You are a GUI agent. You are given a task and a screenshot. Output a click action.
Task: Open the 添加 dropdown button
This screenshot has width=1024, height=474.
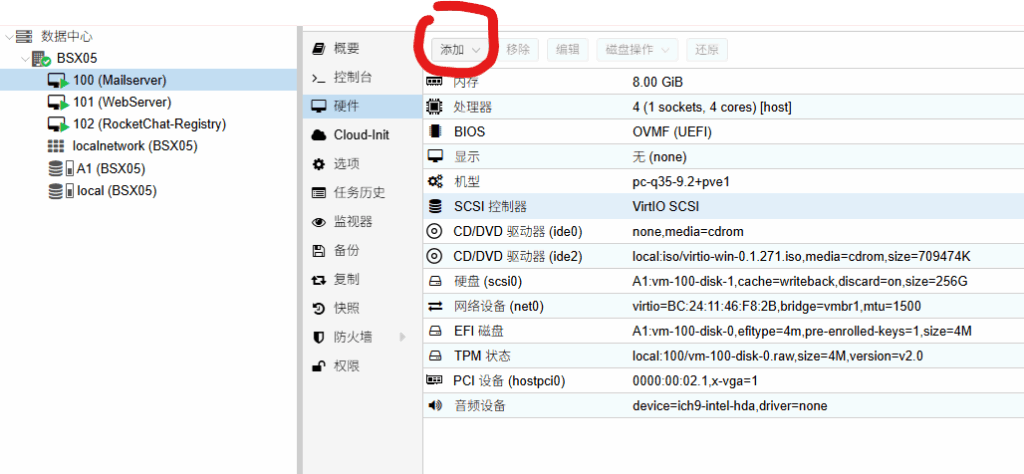[460, 50]
